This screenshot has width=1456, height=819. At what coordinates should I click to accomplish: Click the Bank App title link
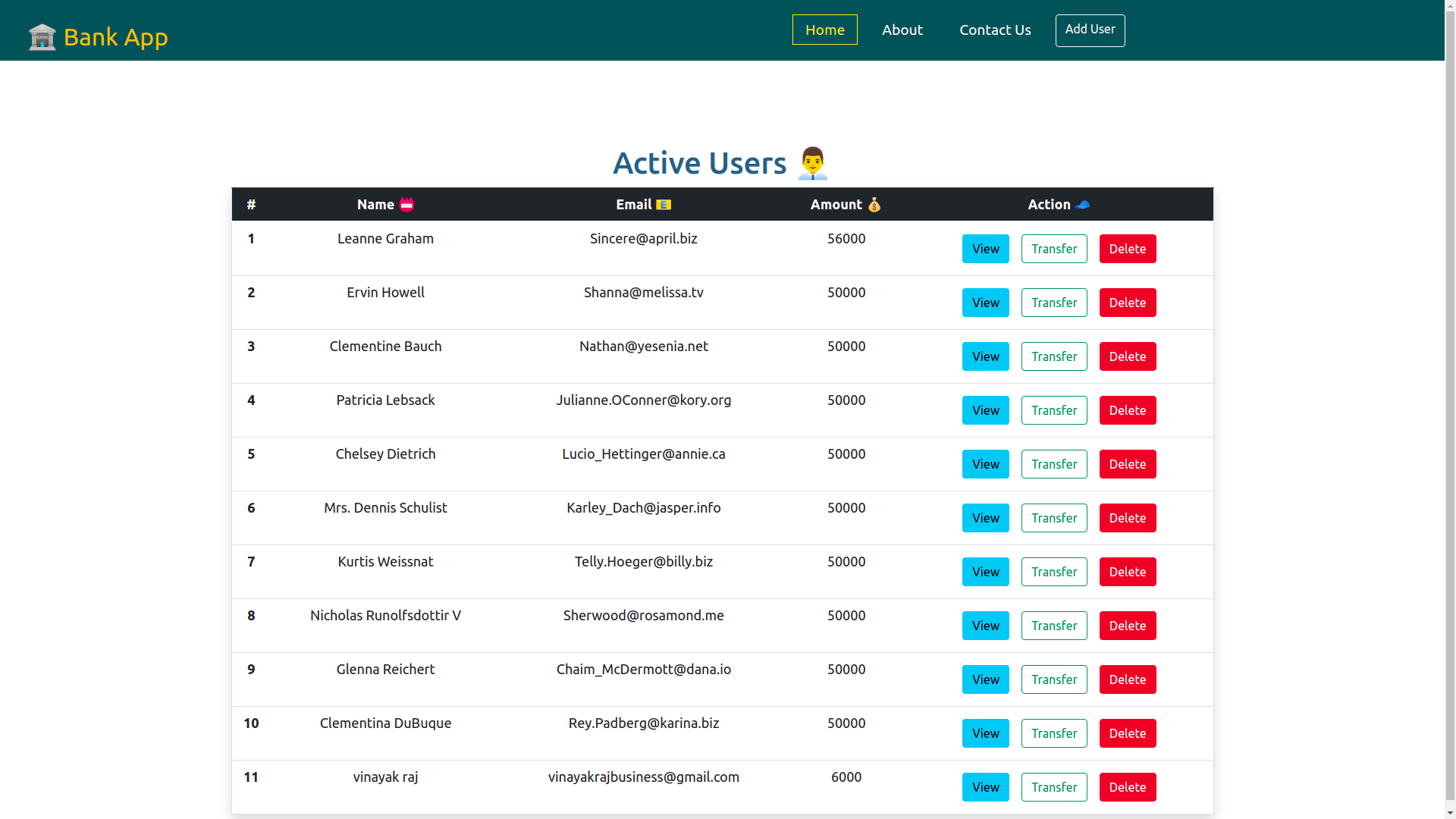pyautogui.click(x=116, y=36)
